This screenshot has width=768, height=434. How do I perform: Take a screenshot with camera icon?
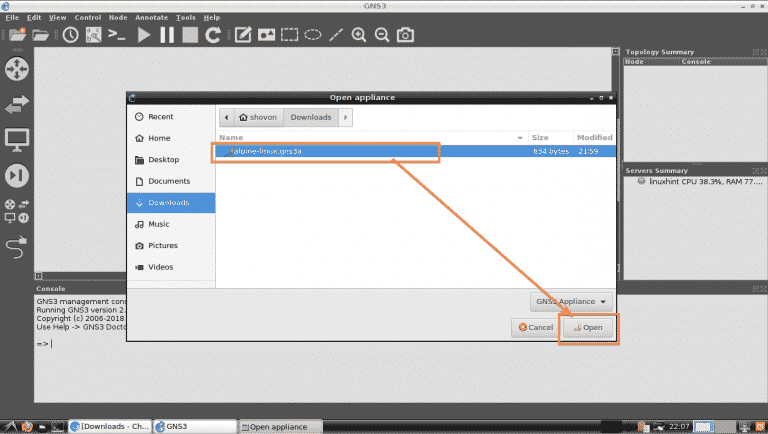click(406, 35)
